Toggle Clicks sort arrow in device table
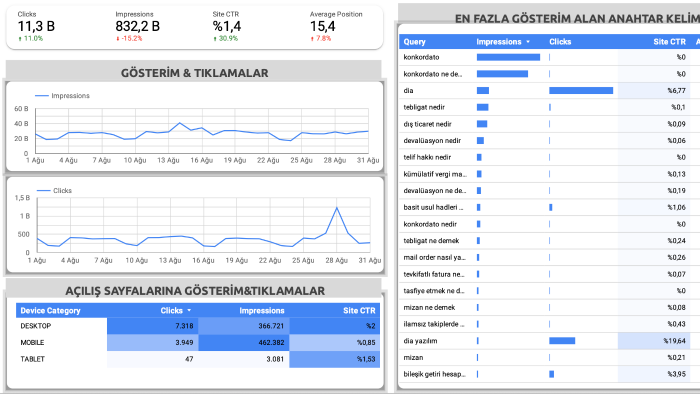700x394 pixels. 189,311
